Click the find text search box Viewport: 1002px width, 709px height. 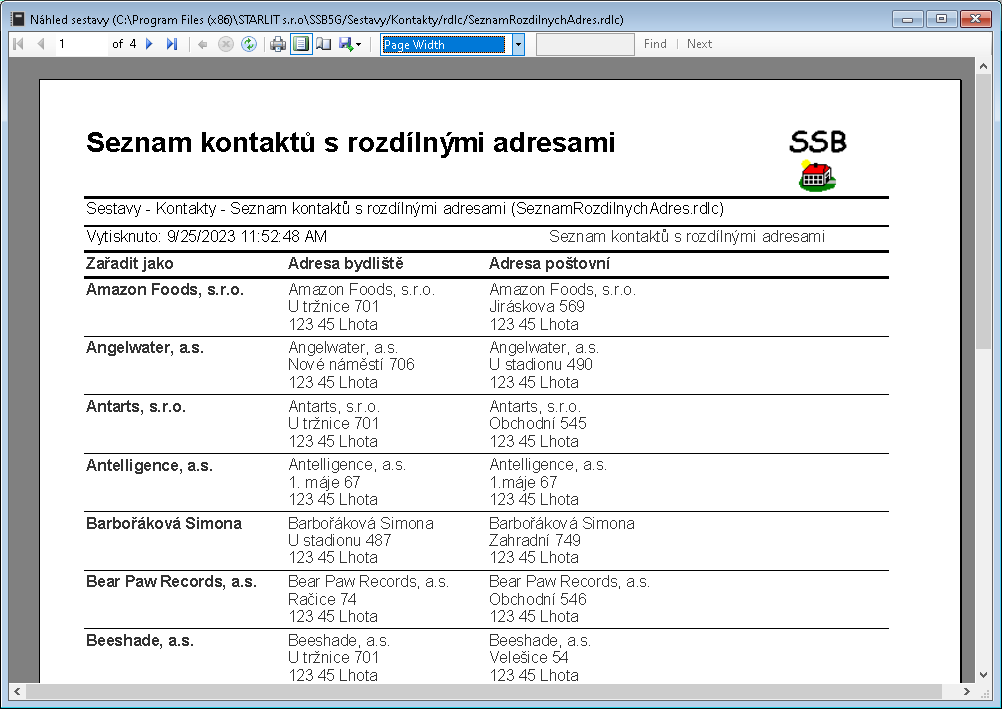584,44
